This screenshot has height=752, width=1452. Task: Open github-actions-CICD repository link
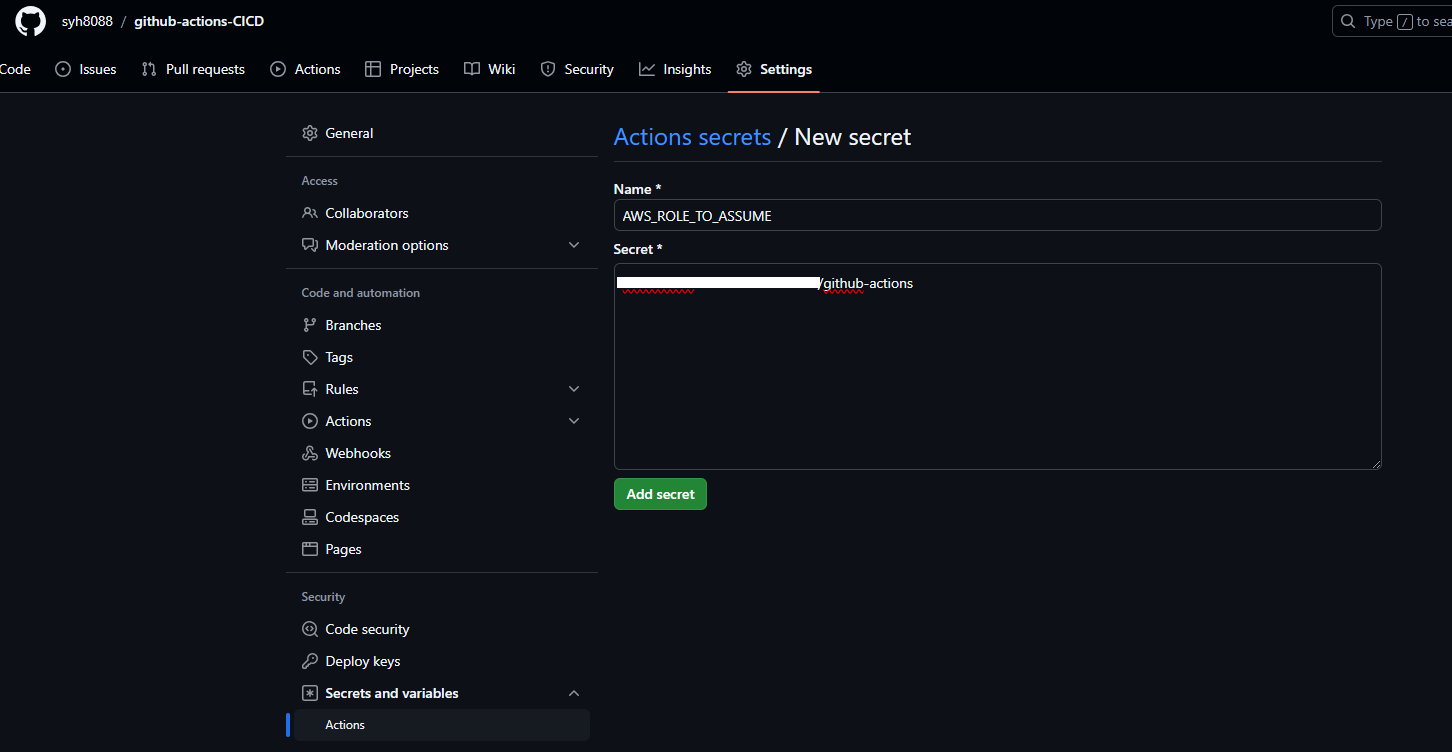199,21
